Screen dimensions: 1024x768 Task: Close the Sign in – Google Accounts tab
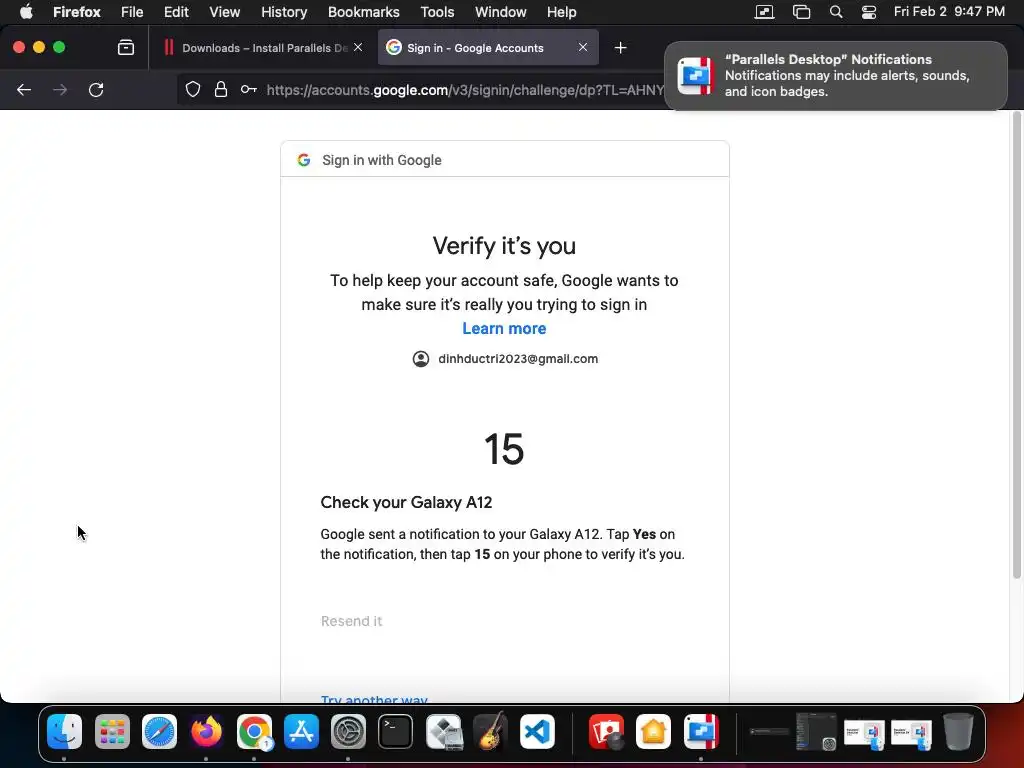[583, 47]
